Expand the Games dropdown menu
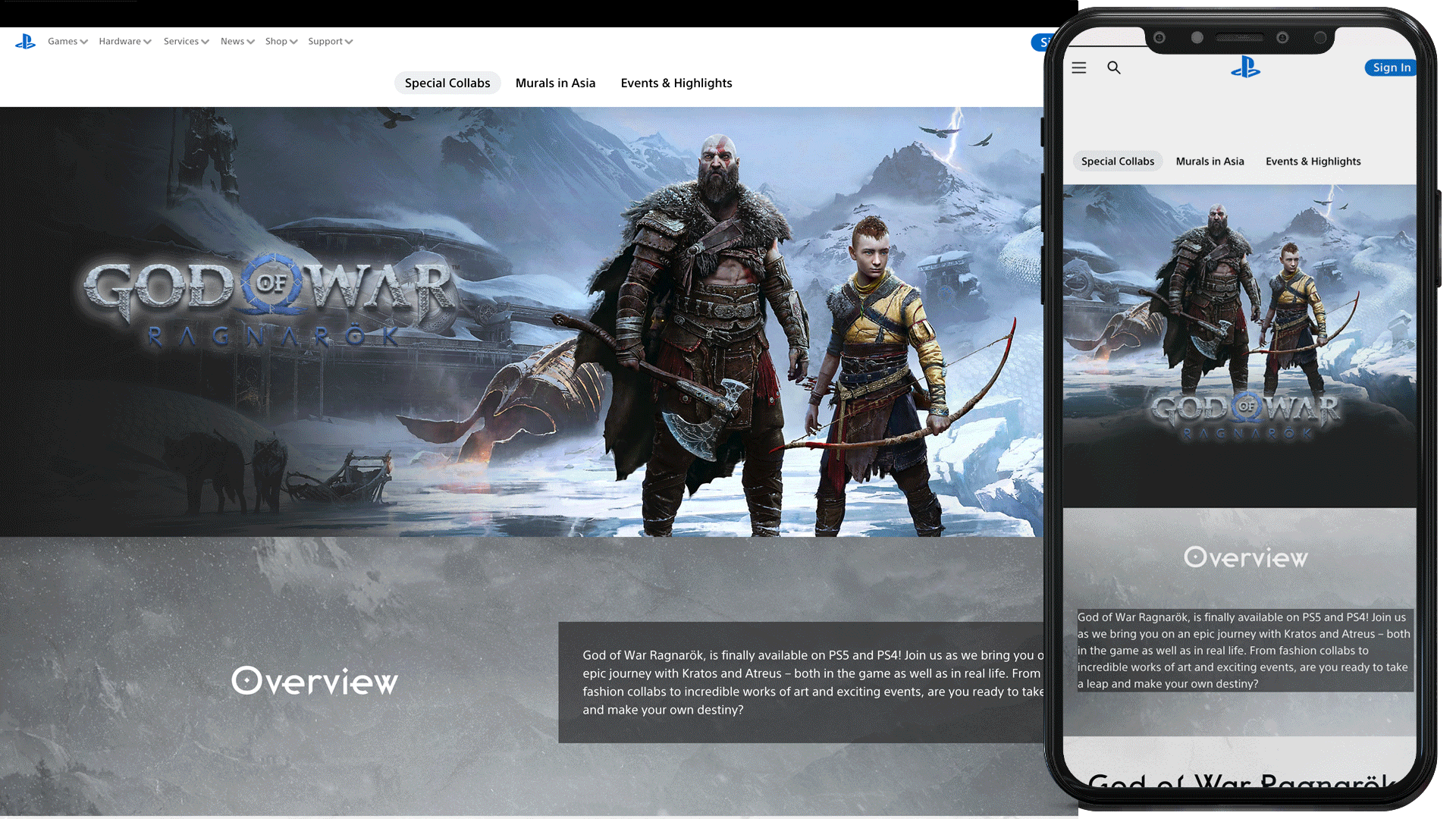The height and width of the screenshot is (819, 1456). pos(67,42)
